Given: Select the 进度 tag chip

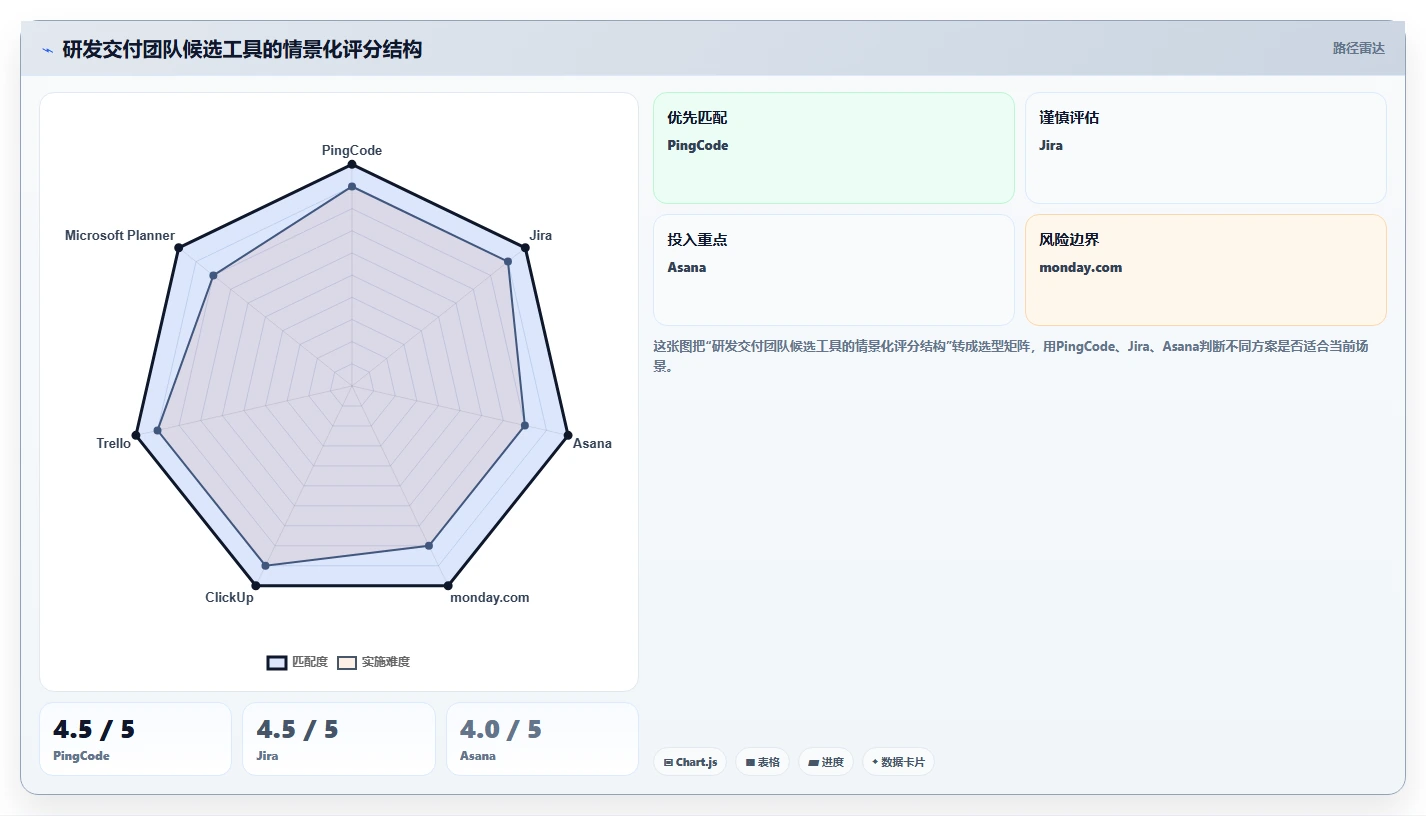Looking at the screenshot, I should pos(826,762).
